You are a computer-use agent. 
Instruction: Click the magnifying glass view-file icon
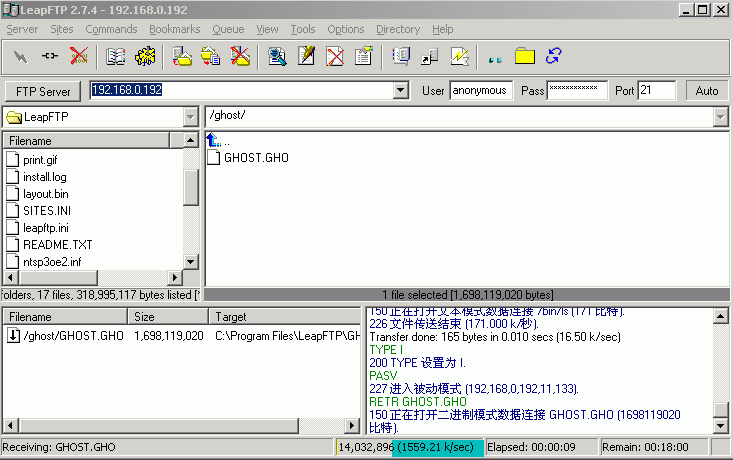click(x=277, y=56)
